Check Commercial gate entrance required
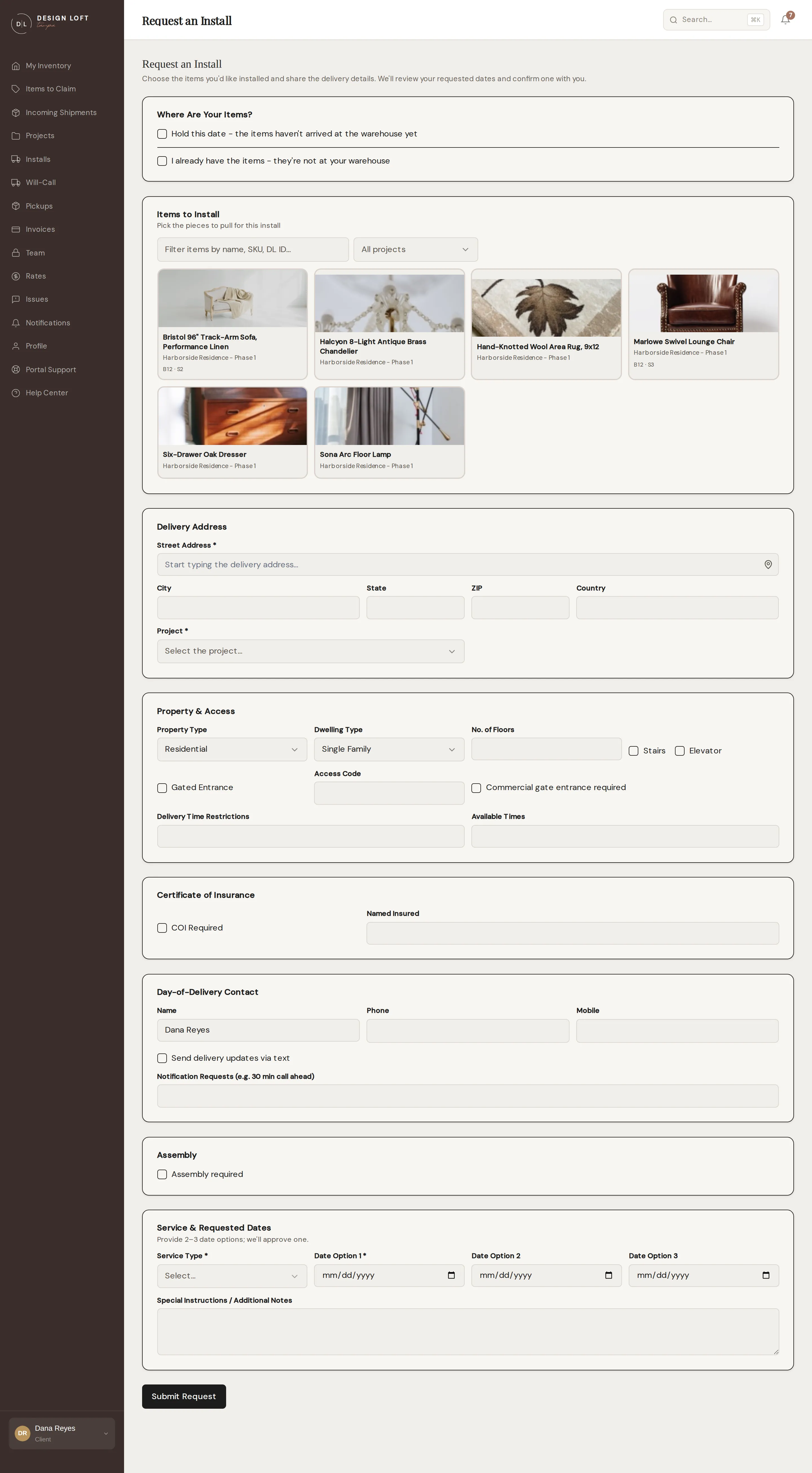The image size is (812, 1473). pos(476,788)
